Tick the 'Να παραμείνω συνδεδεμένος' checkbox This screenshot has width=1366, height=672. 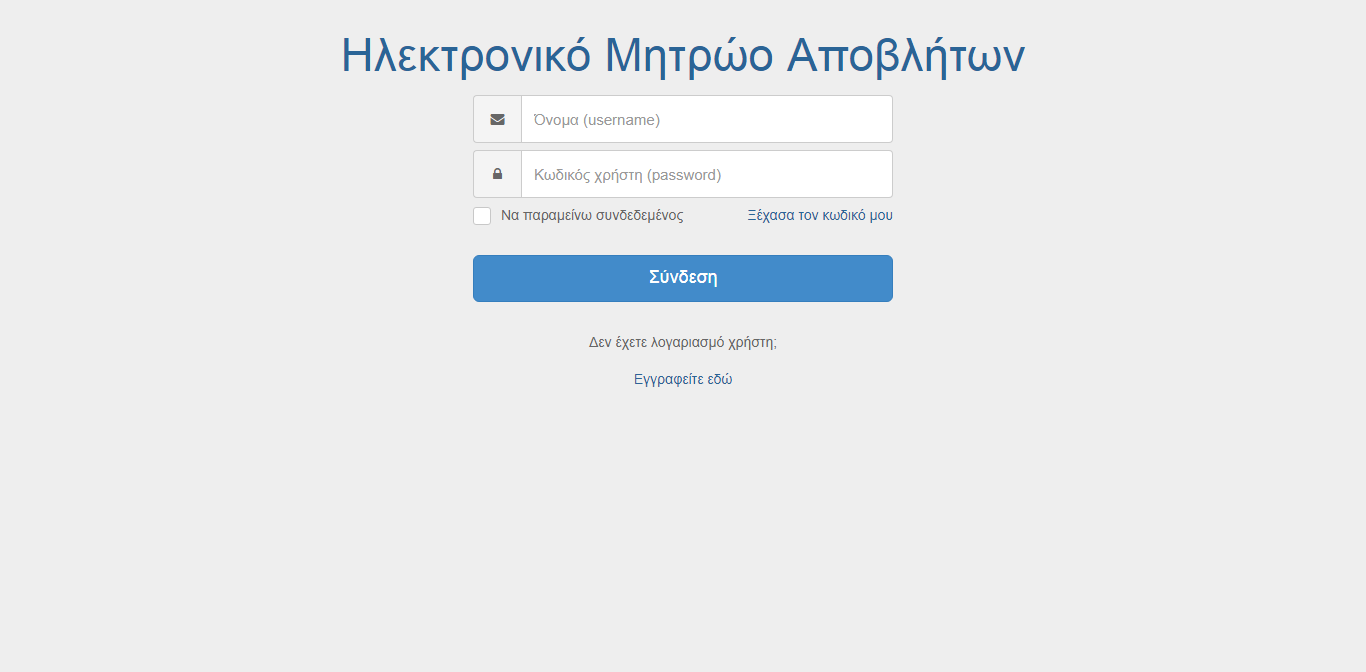click(482, 216)
